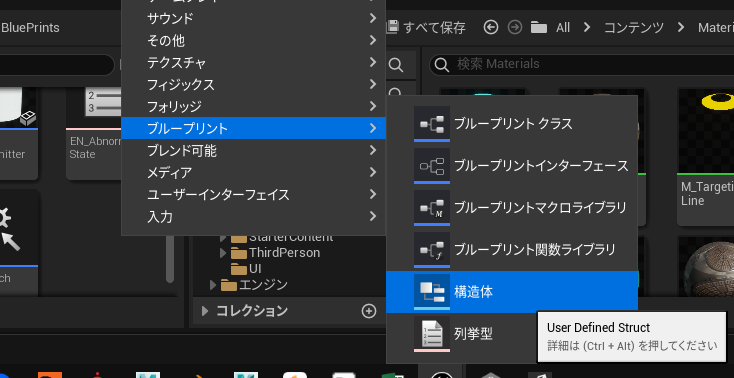Viewport: 734px width, 378px height.
Task: Click the 検索 Materials search field
Action: [582, 64]
